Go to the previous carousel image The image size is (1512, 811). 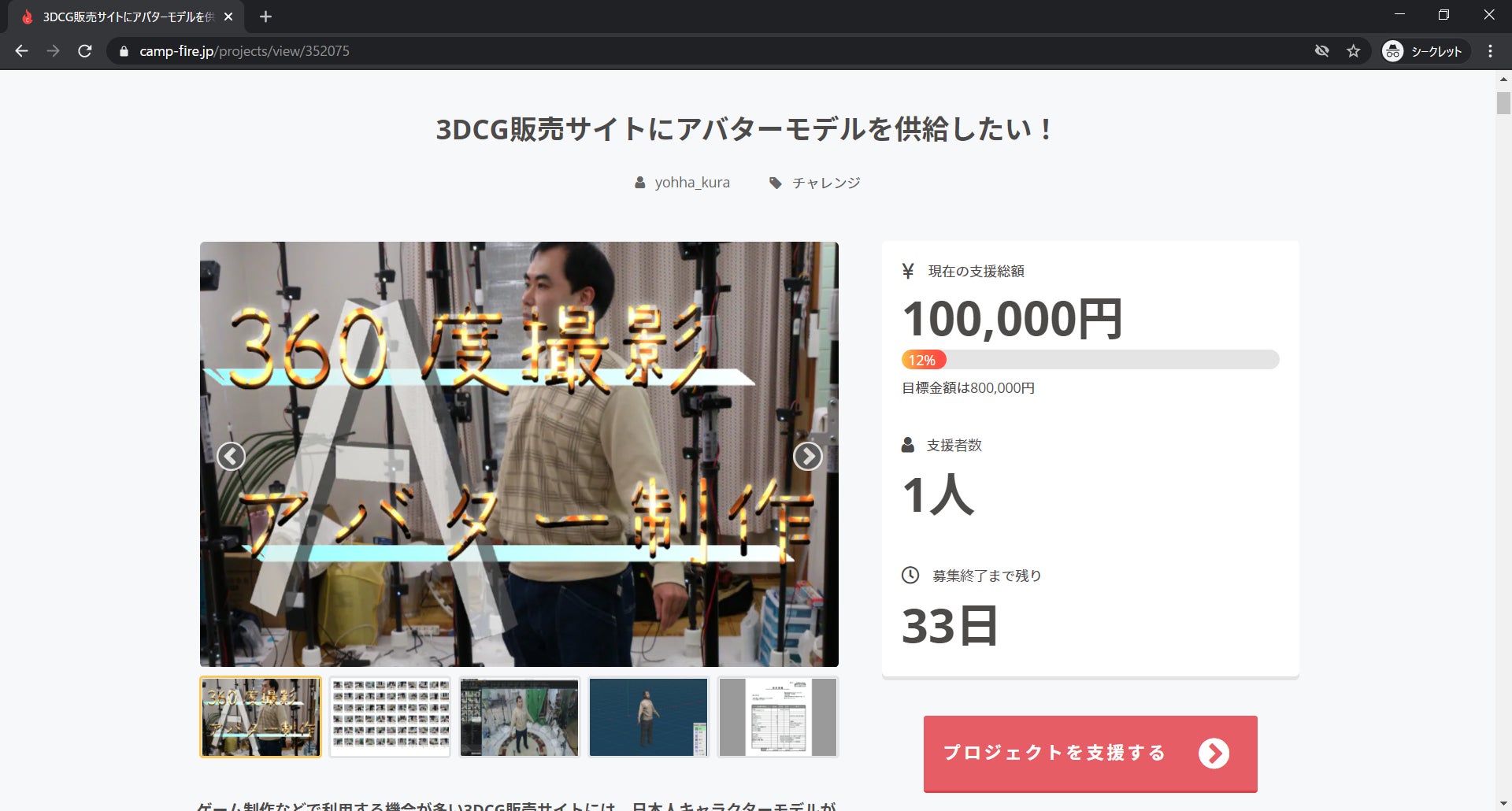pos(231,456)
